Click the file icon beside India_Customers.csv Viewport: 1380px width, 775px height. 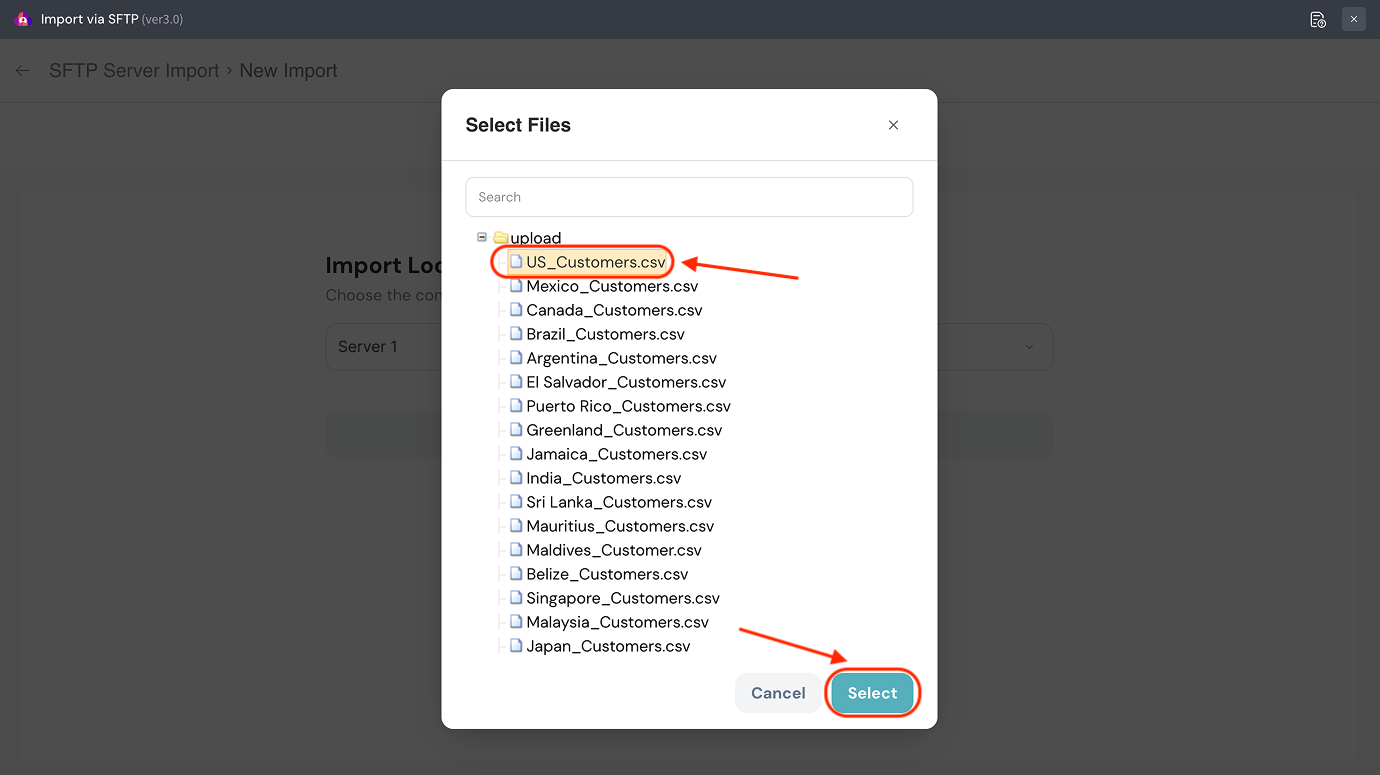pyautogui.click(x=516, y=478)
